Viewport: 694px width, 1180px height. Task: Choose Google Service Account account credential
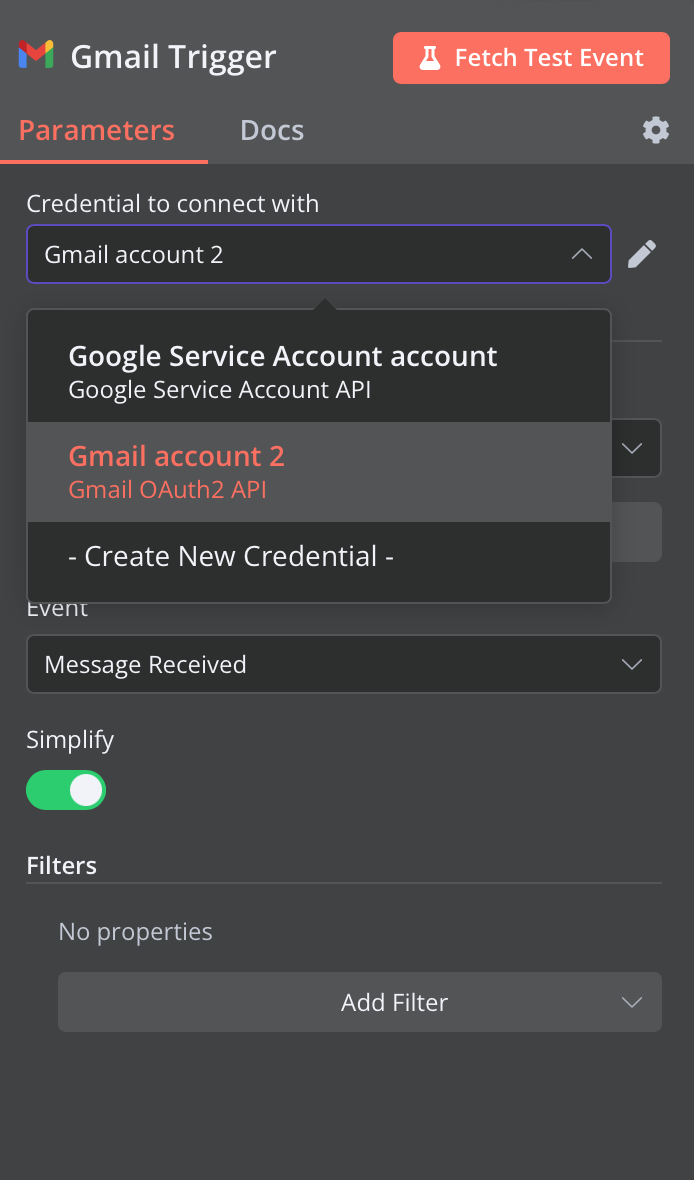pyautogui.click(x=319, y=372)
